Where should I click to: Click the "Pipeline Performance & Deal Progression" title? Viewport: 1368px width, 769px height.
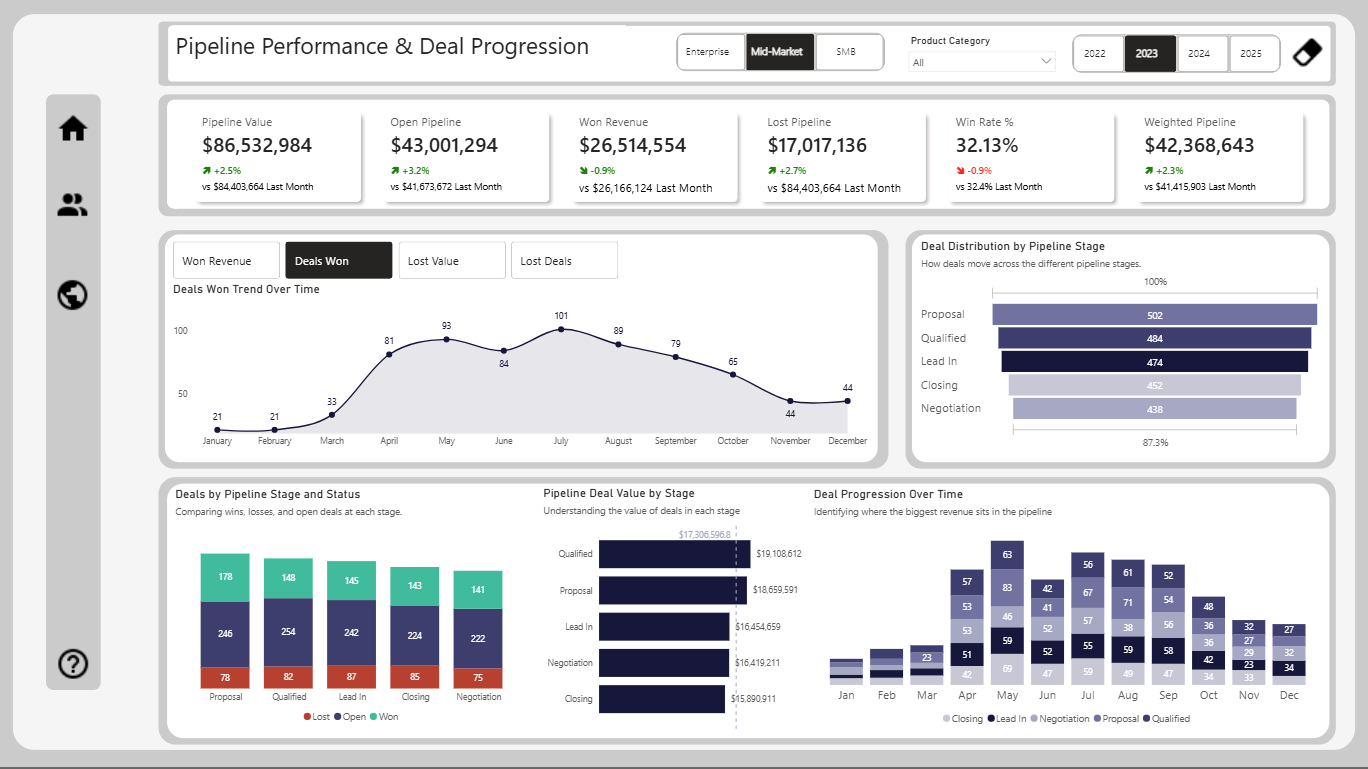[382, 47]
